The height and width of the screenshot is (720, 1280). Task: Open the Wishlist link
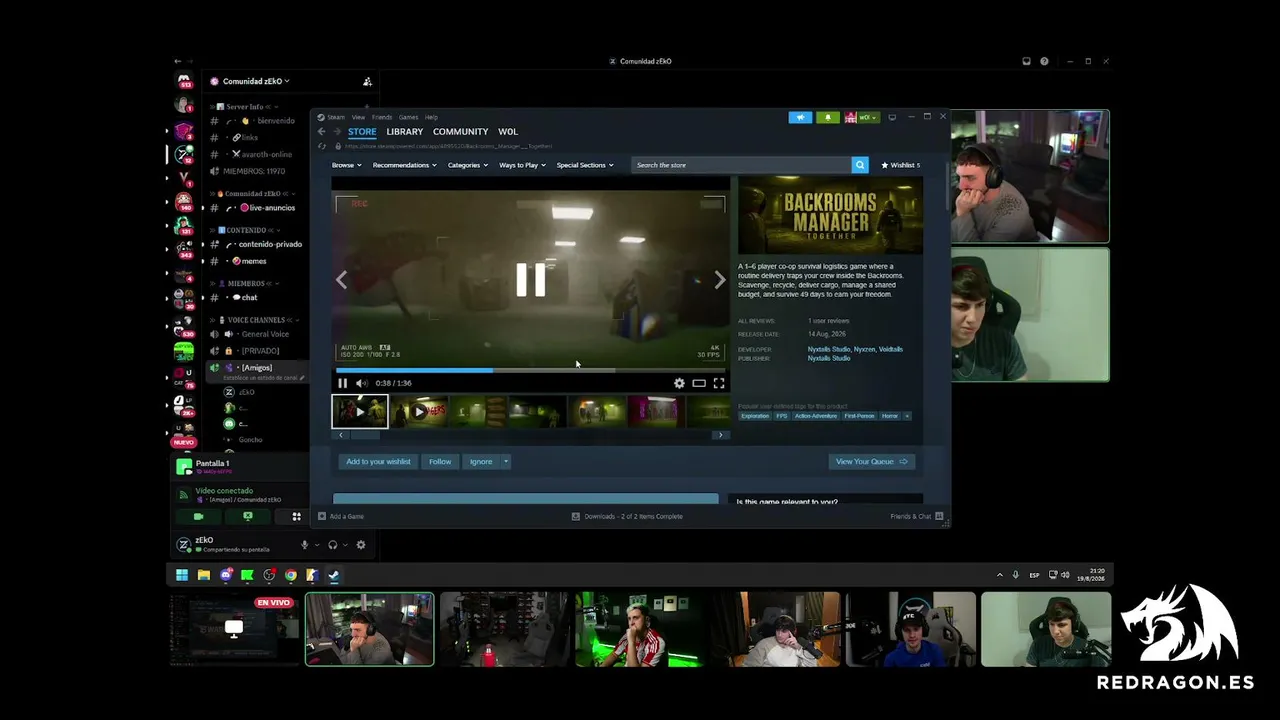coord(900,165)
